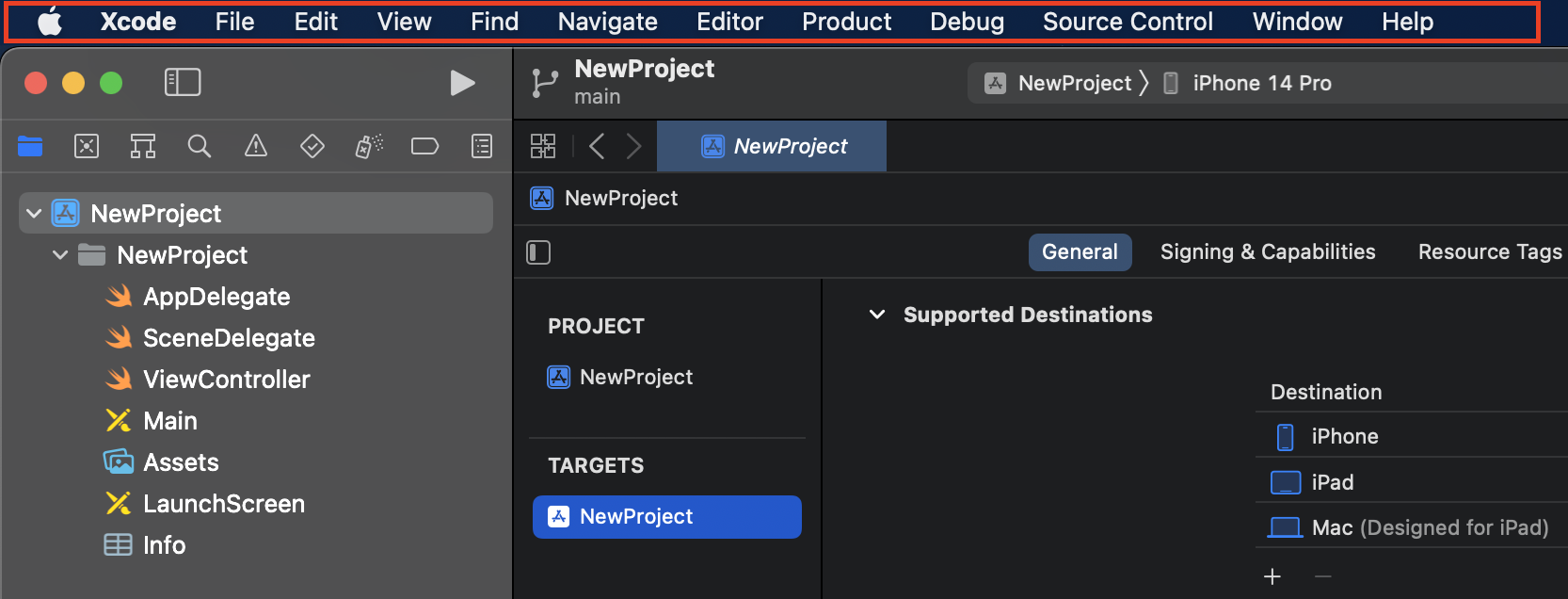
Task: Open the Xcode menu
Action: coord(138,22)
